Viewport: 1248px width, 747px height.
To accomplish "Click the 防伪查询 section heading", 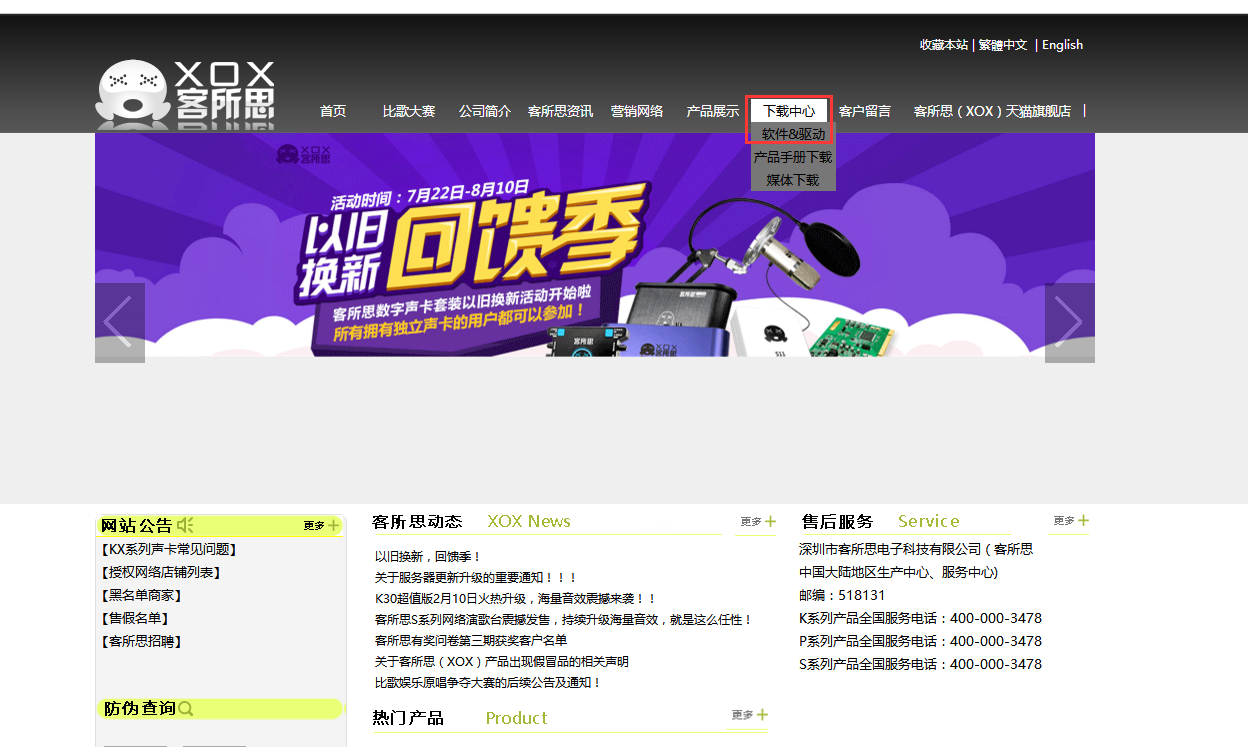I will coord(139,709).
